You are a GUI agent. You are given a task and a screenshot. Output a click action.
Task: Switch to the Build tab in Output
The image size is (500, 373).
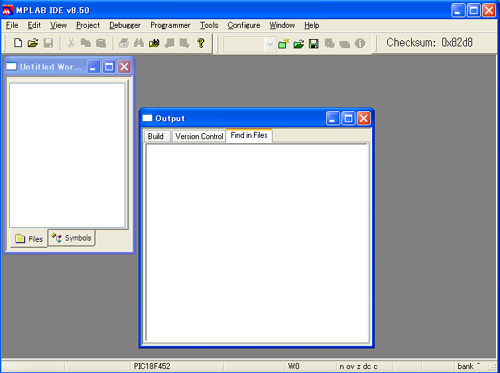click(156, 136)
